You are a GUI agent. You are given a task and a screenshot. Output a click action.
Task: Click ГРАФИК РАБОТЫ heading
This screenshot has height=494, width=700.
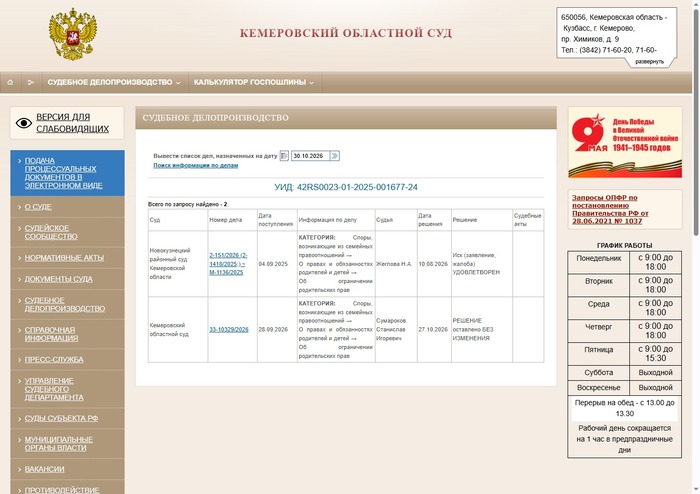coord(625,245)
